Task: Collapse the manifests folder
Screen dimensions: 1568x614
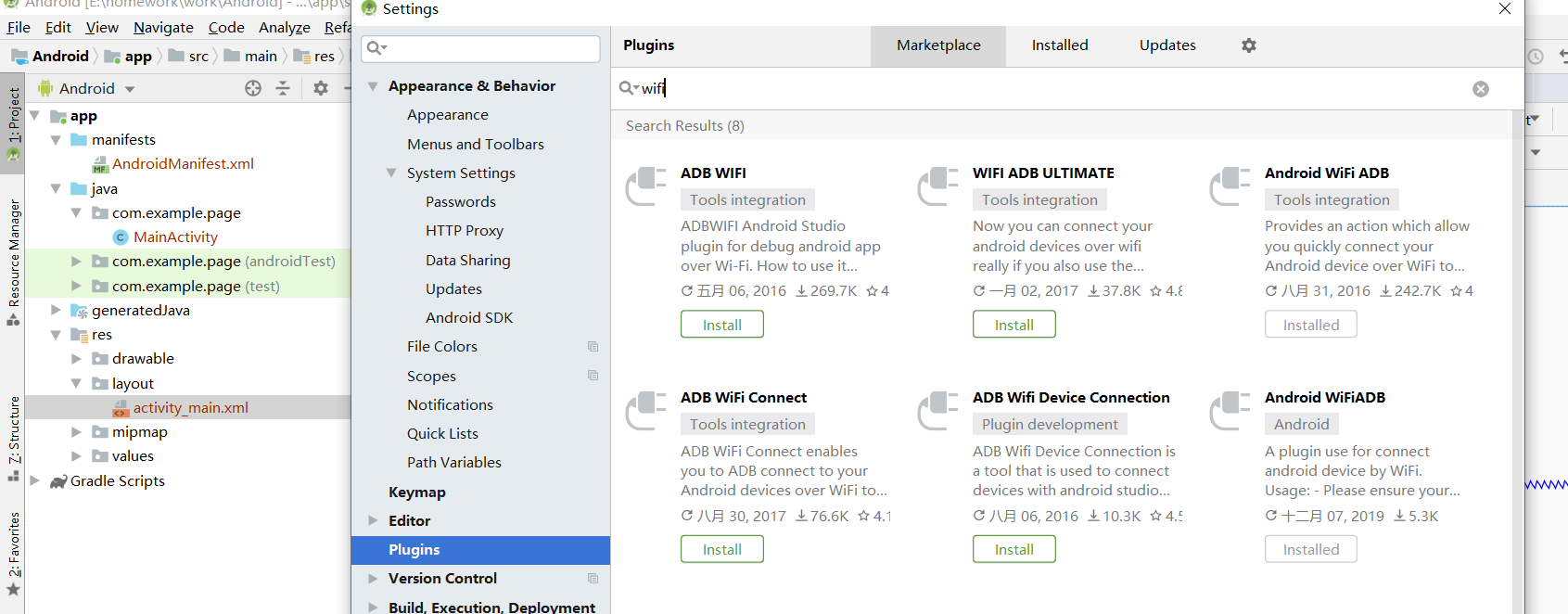Action: 56,140
